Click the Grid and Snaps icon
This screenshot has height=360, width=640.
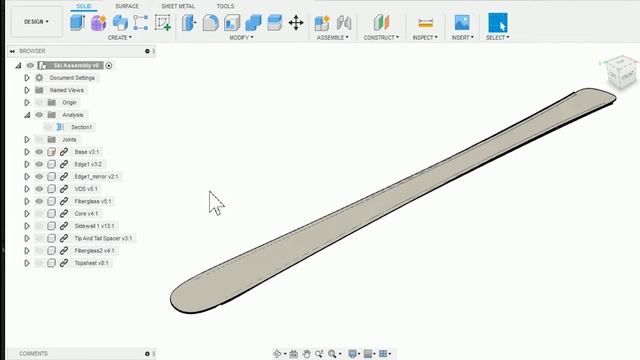point(368,354)
